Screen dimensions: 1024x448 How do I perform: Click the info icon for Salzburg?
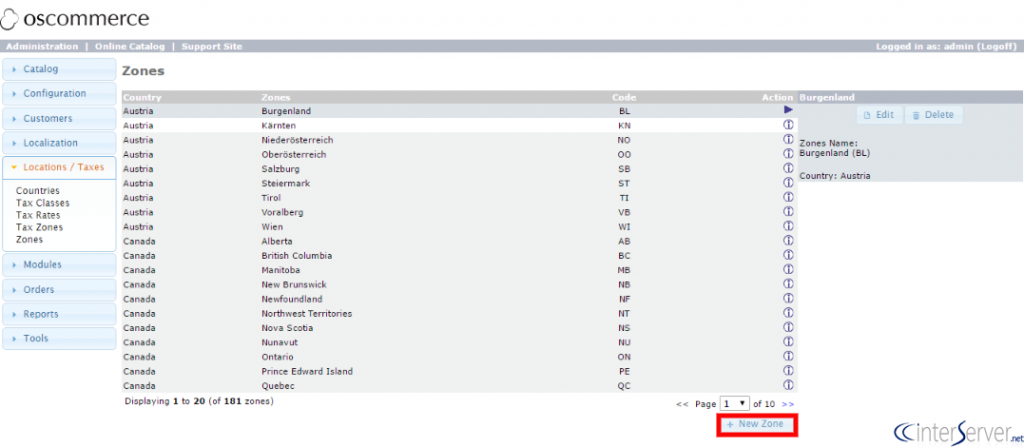[x=788, y=168]
